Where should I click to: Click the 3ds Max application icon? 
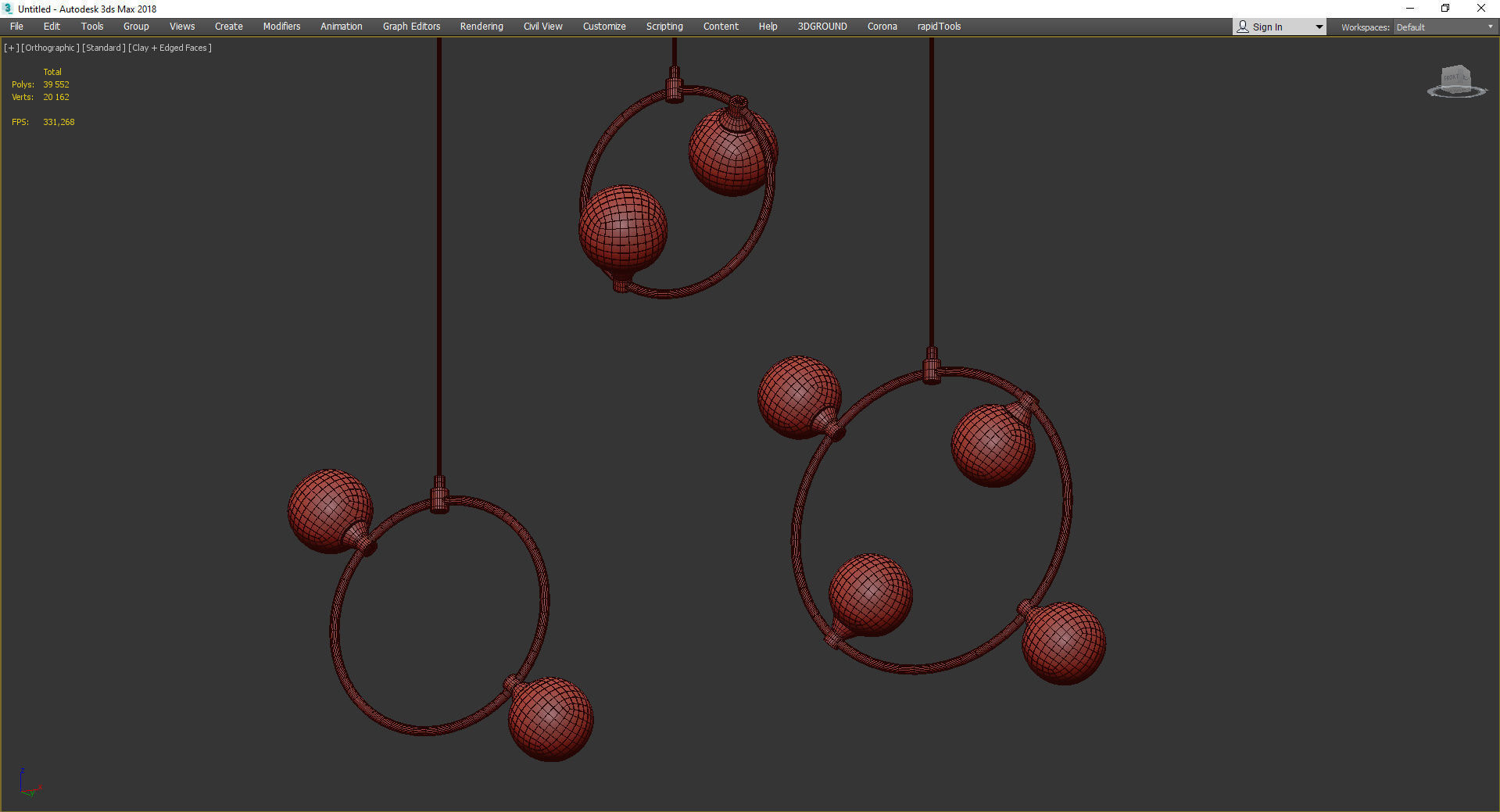pos(8,9)
